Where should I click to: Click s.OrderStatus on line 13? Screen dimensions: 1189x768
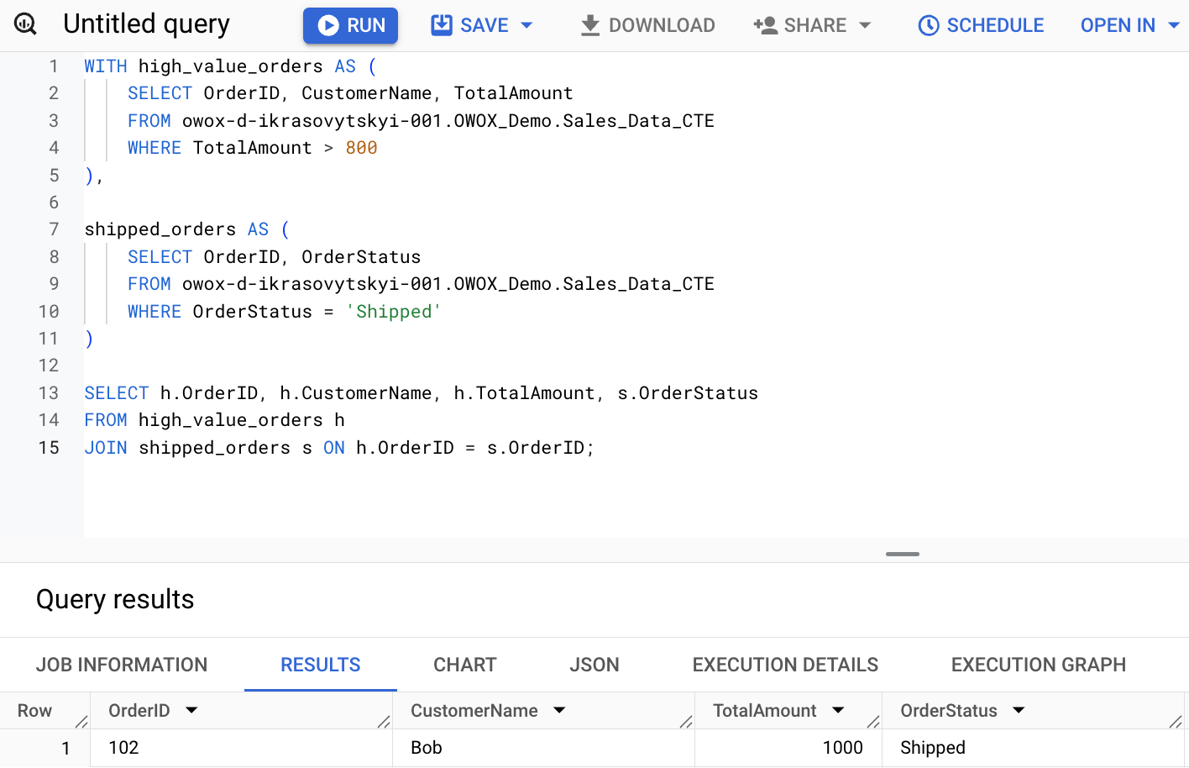pyautogui.click(x=688, y=393)
